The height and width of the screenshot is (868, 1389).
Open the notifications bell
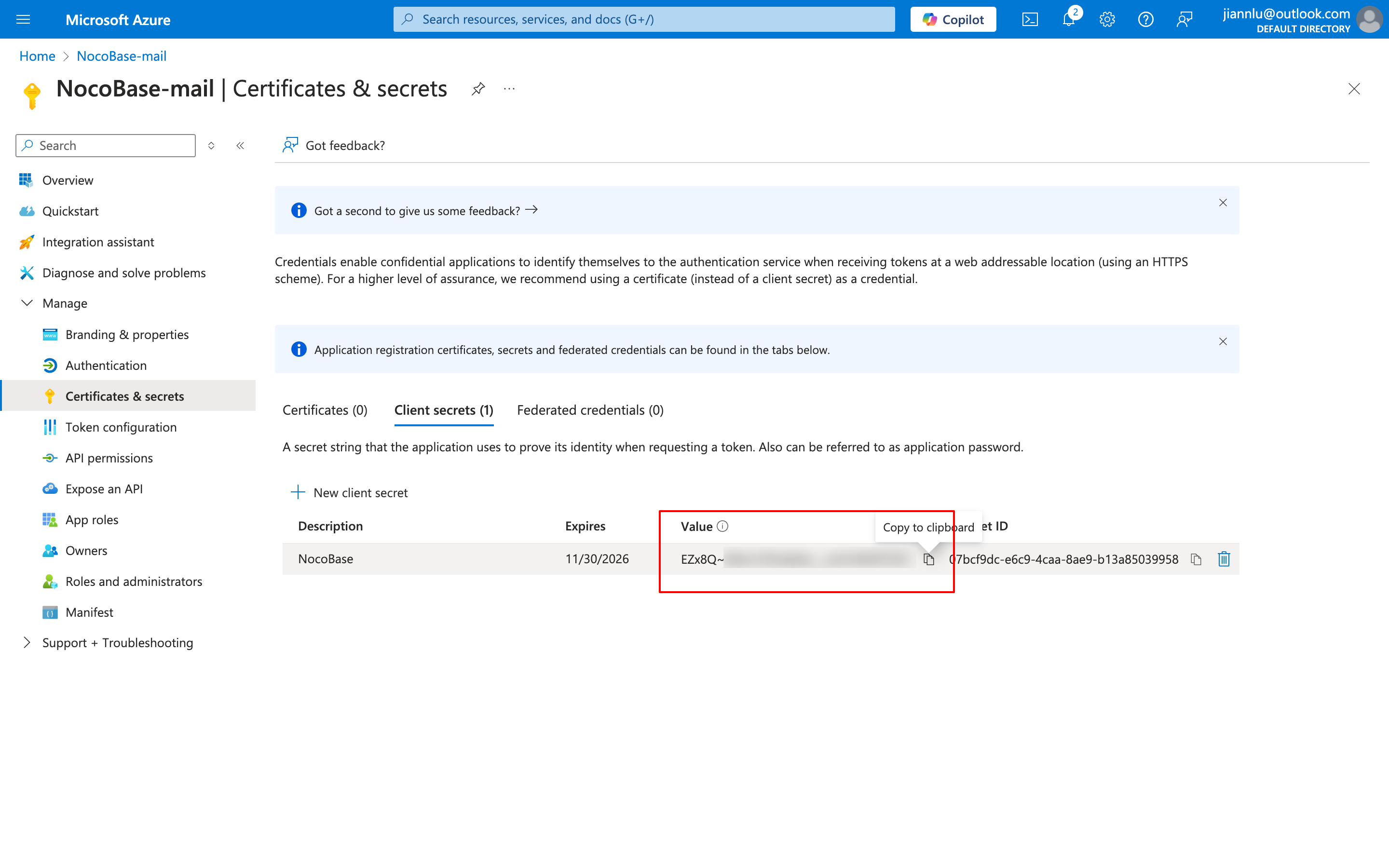click(x=1068, y=19)
